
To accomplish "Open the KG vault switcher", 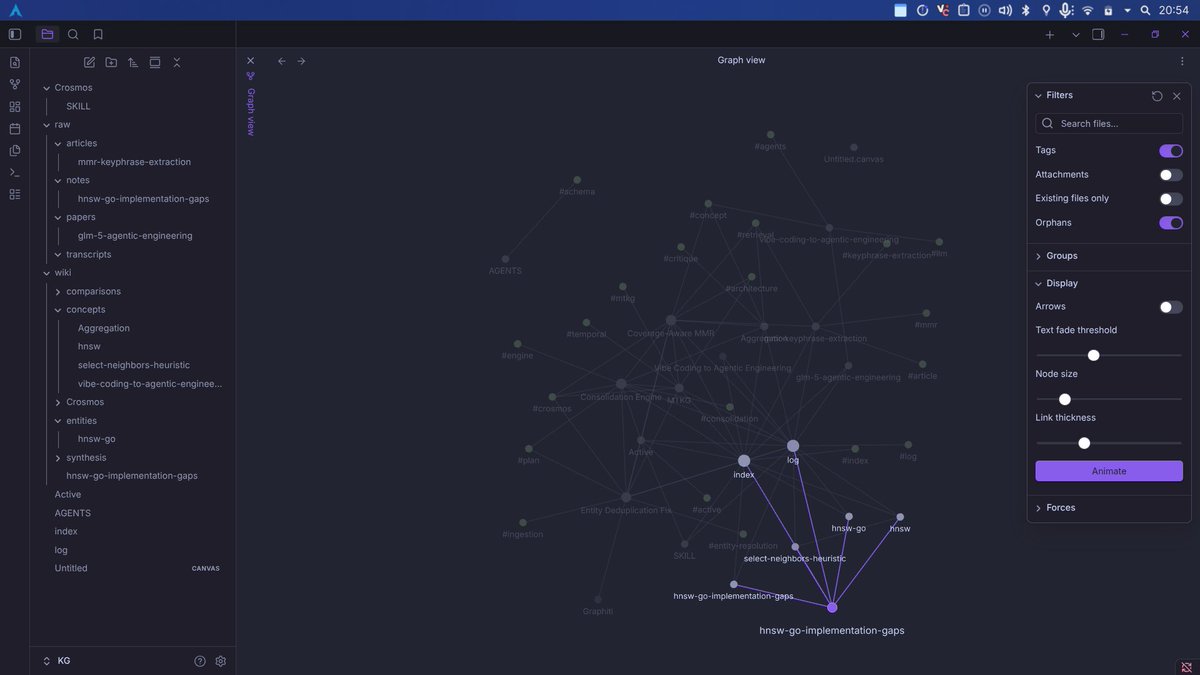I will [56, 661].
